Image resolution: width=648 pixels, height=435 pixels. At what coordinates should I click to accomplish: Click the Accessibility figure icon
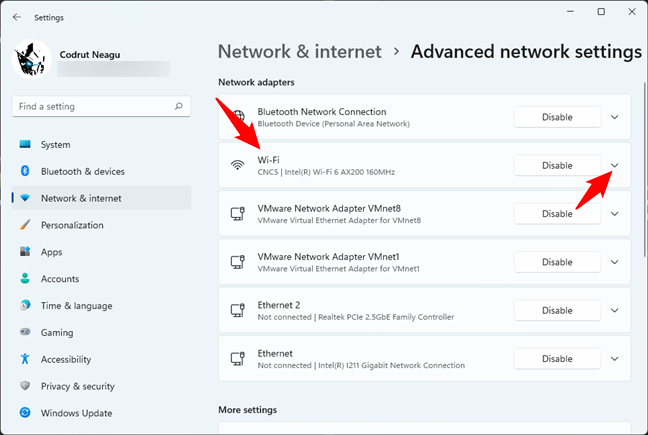(x=25, y=359)
